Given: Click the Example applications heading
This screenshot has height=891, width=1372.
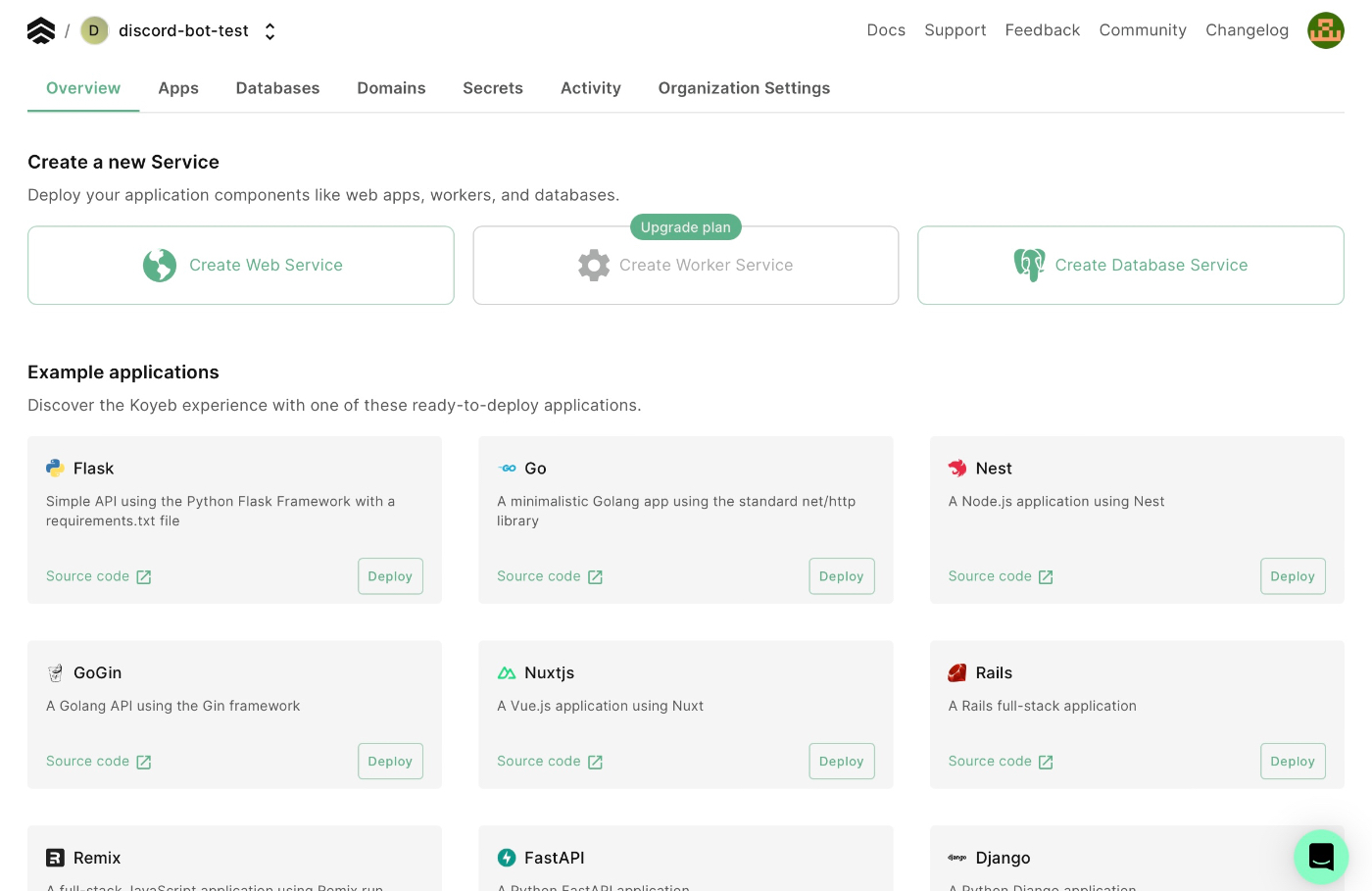Looking at the screenshot, I should pyautogui.click(x=123, y=372).
